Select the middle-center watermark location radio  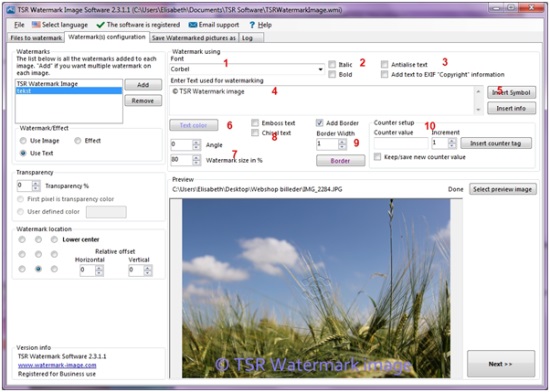point(38,254)
